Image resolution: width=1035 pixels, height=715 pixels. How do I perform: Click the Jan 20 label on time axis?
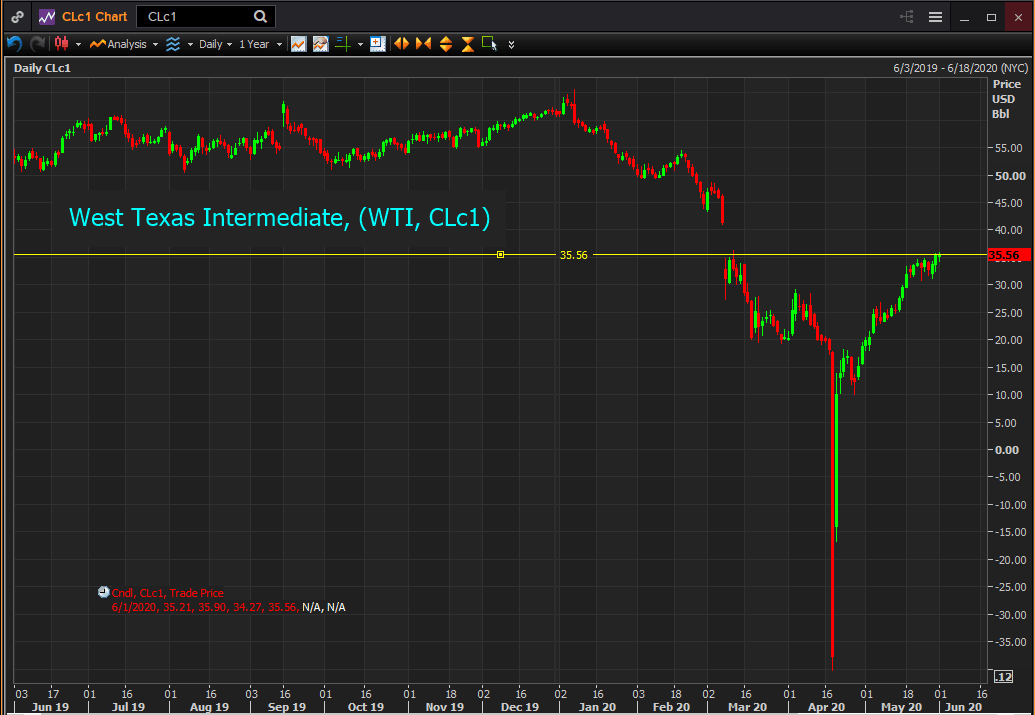click(x=597, y=706)
